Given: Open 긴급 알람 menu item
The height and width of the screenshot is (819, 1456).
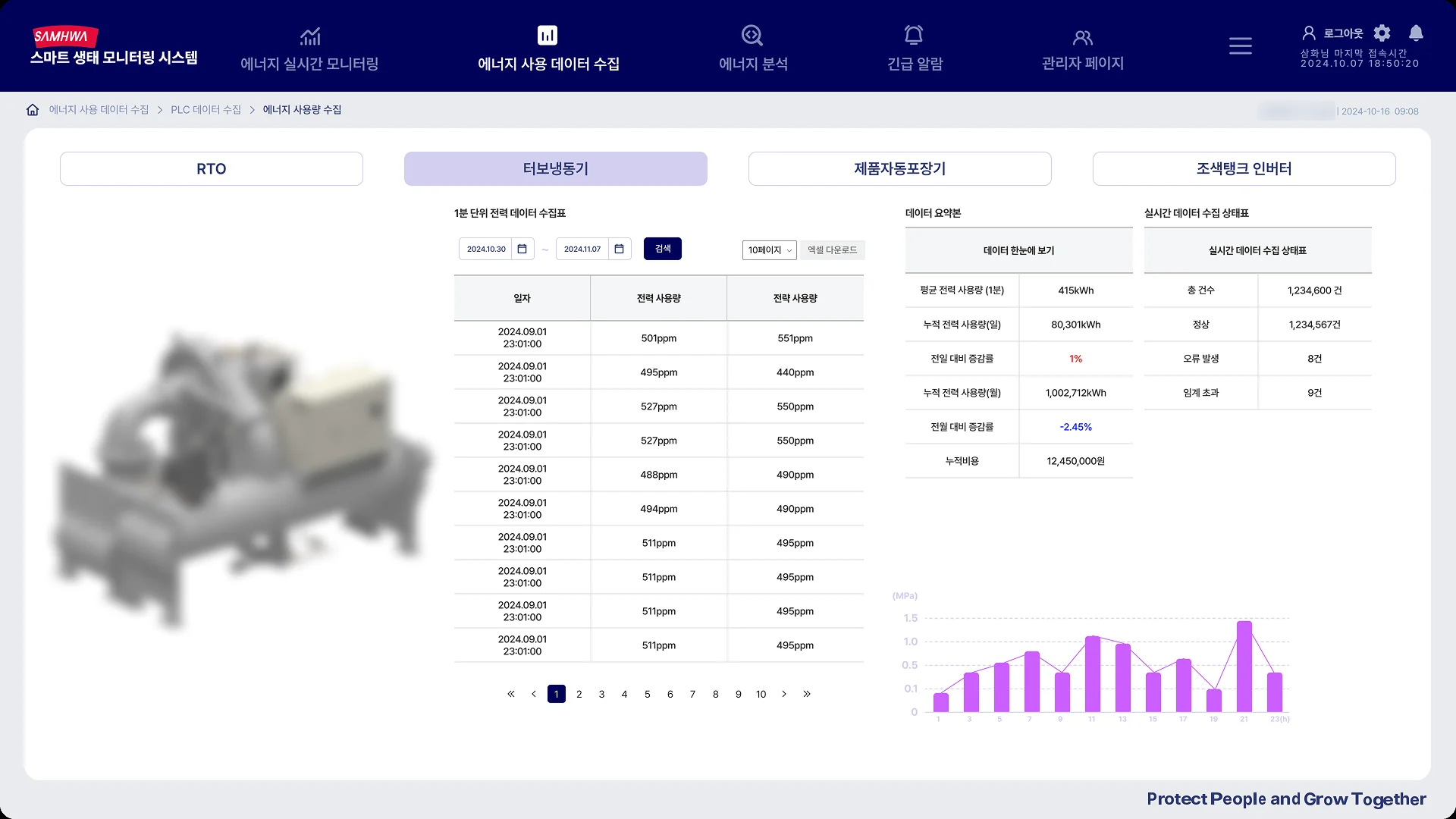Looking at the screenshot, I should tap(915, 64).
